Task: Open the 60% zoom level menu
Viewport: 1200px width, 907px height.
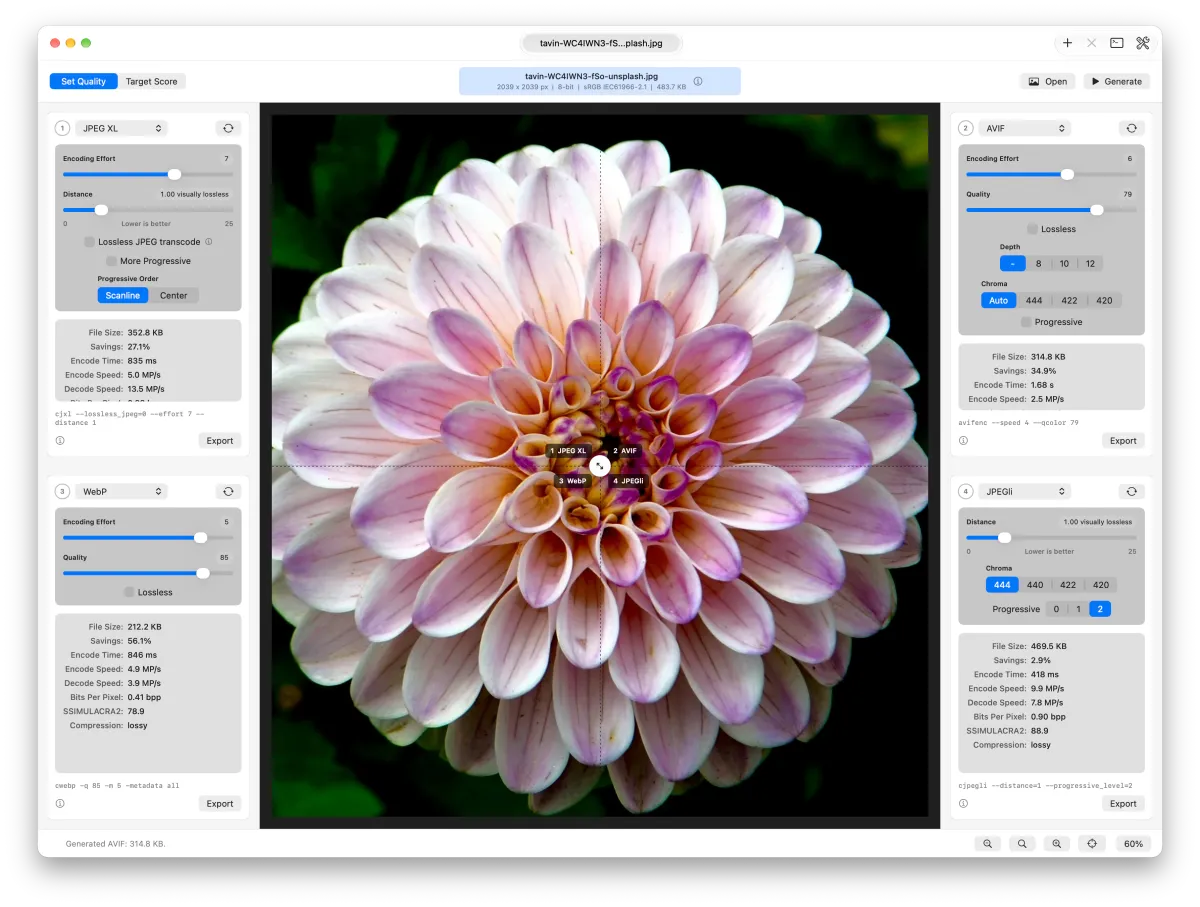Action: (1133, 844)
